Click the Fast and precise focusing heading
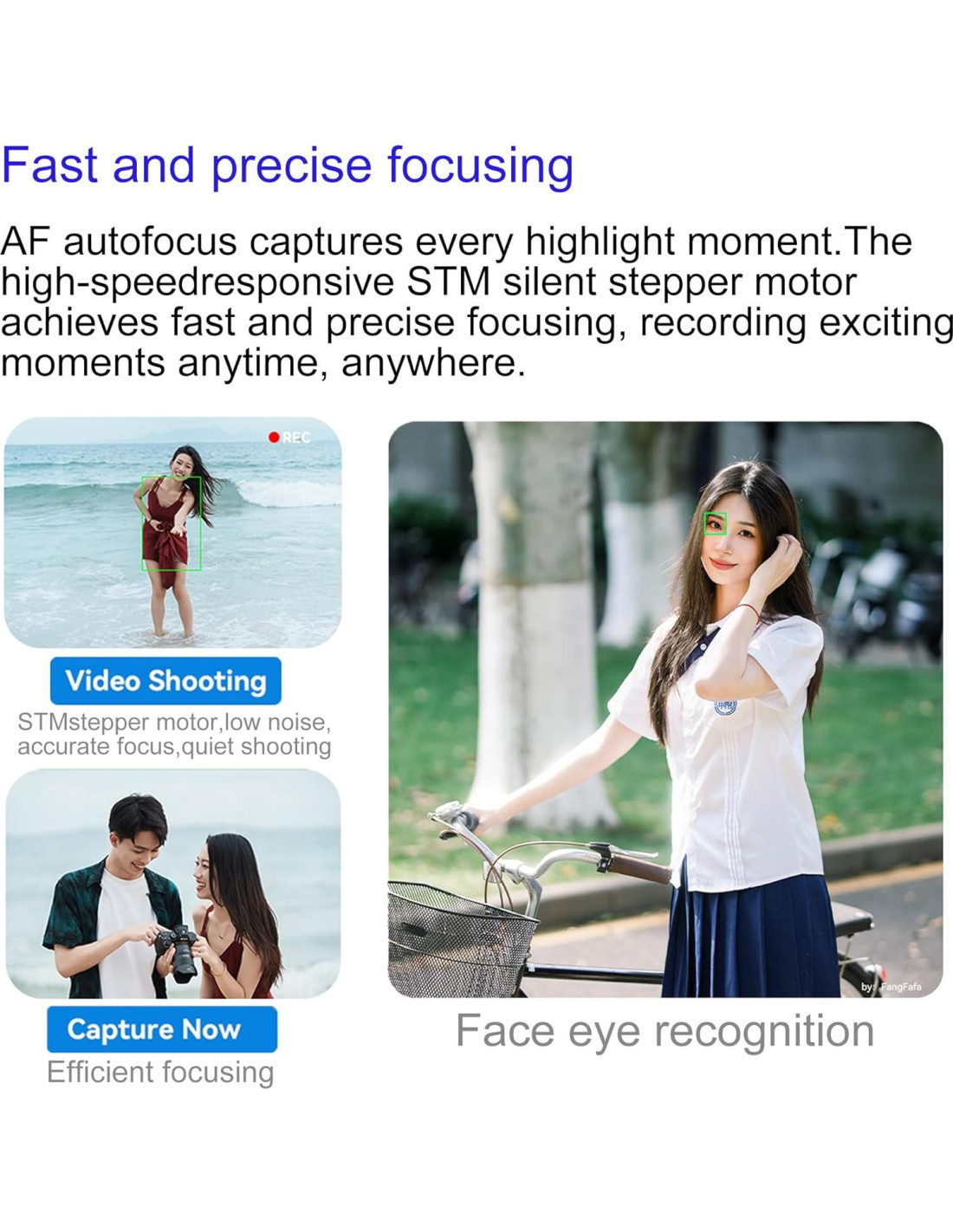This screenshot has height=1232, width=953. [x=288, y=165]
